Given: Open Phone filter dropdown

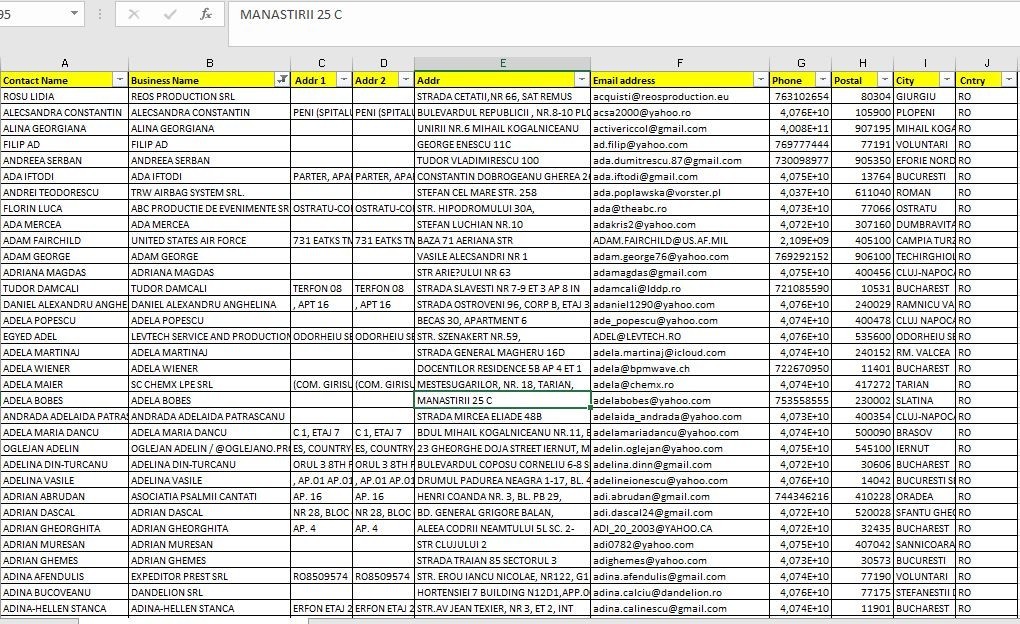Looking at the screenshot, I should (x=823, y=79).
